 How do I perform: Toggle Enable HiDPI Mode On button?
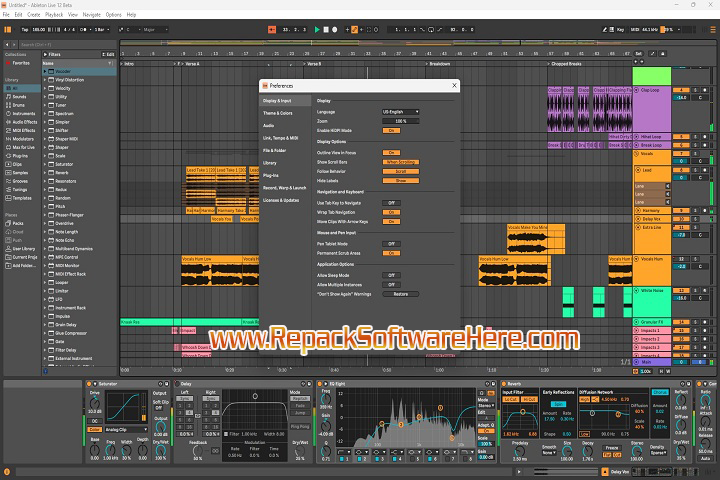click(x=391, y=130)
